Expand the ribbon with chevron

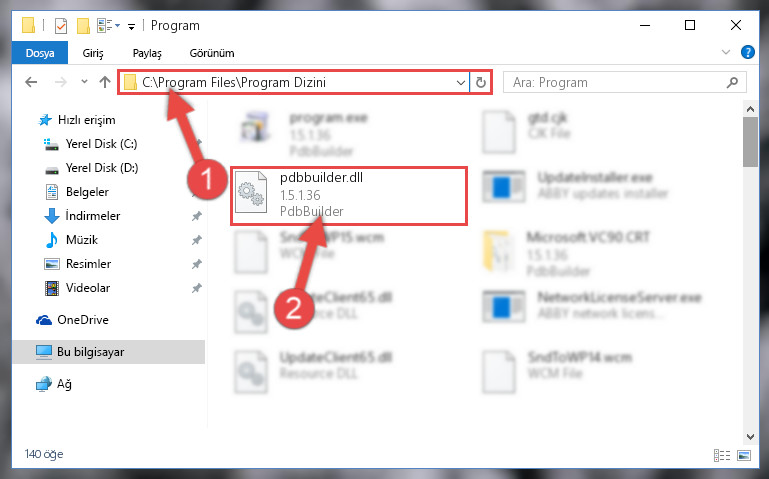point(726,52)
